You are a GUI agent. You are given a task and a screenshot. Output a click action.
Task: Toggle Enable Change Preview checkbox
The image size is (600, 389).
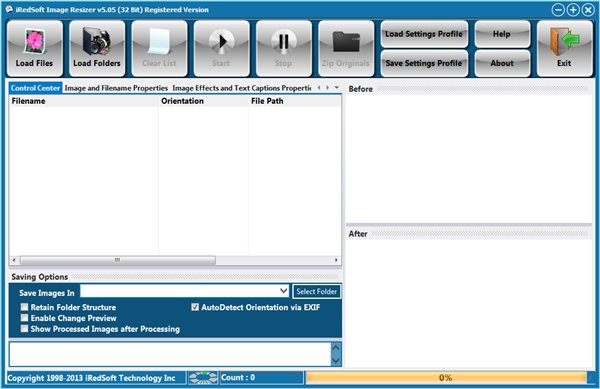click(x=24, y=317)
